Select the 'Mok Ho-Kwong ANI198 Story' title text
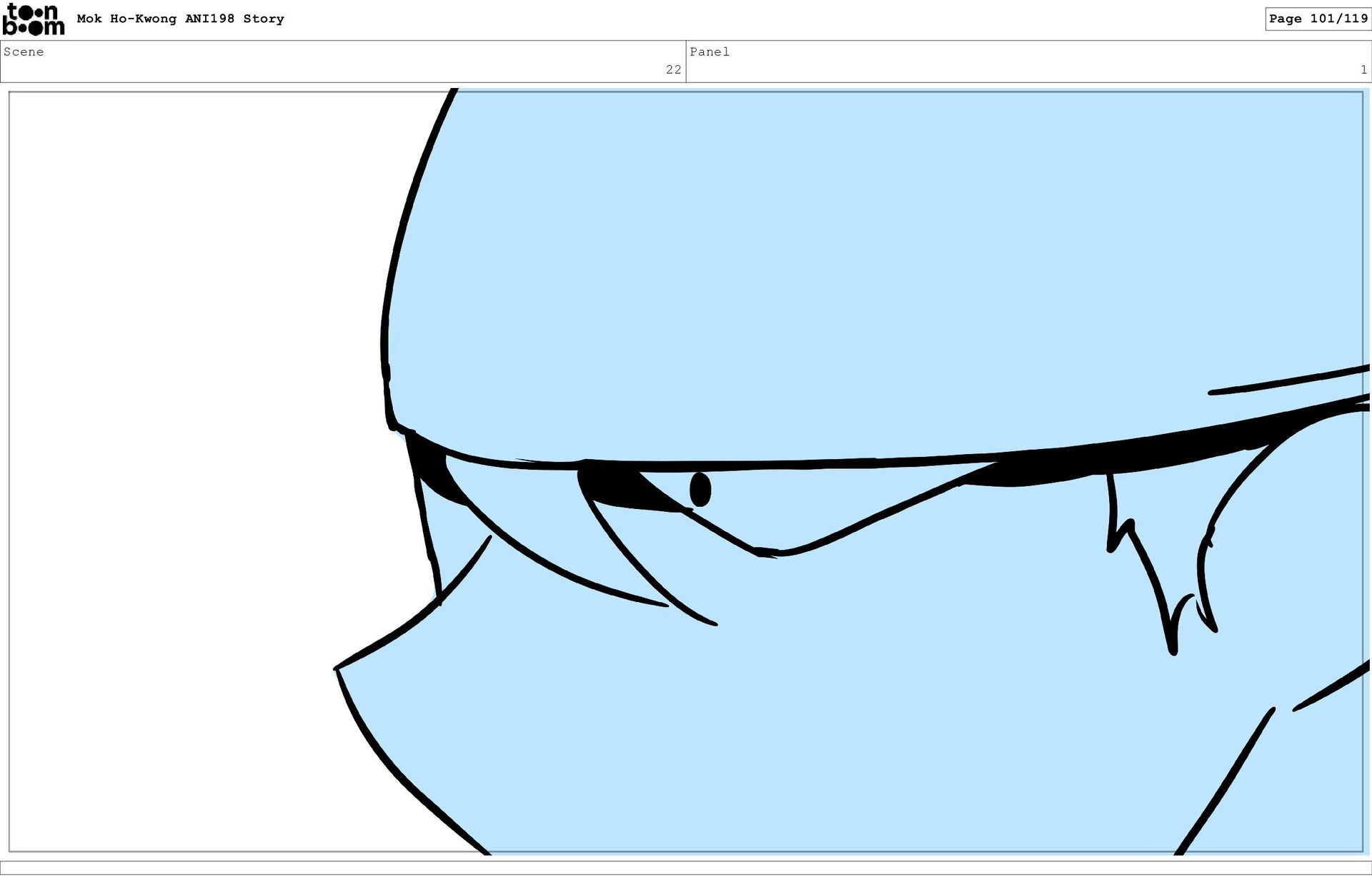The image size is (1372, 888). pyautogui.click(x=180, y=19)
